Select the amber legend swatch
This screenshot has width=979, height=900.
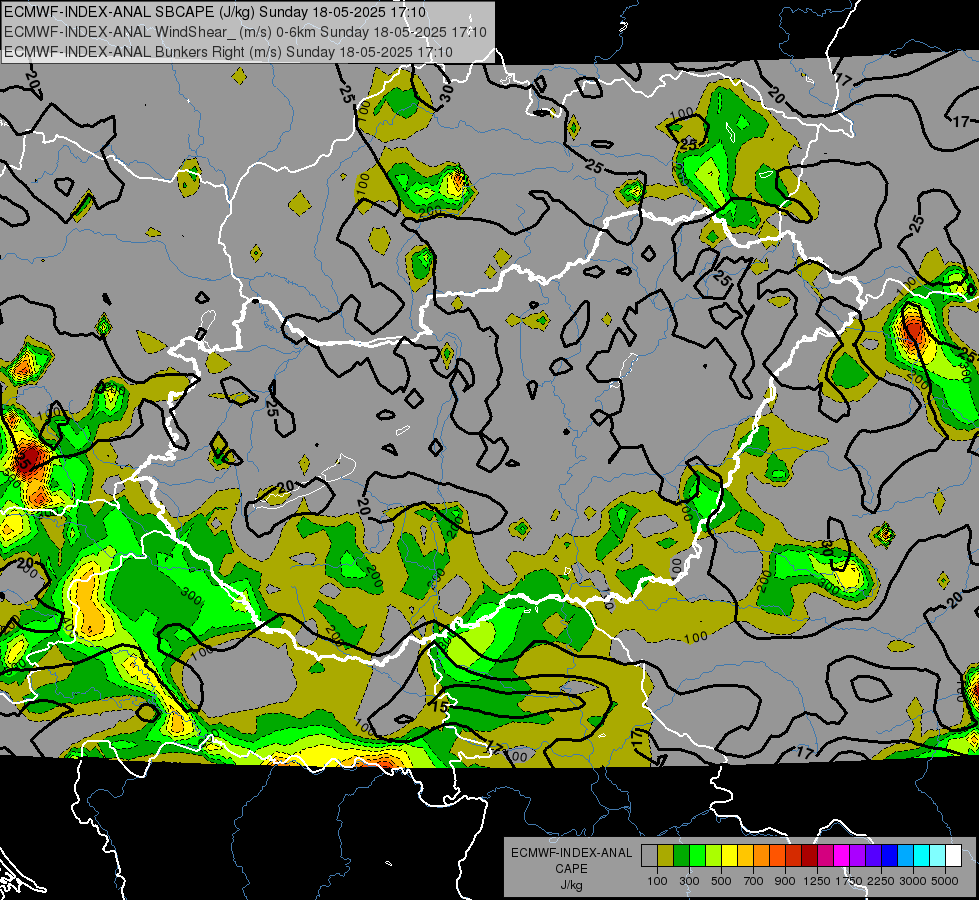tap(745, 856)
